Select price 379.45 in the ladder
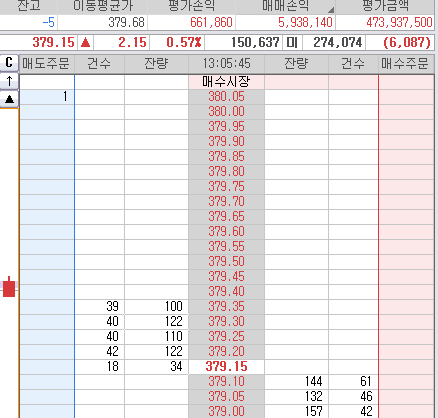The width and height of the screenshot is (438, 418). (226, 277)
